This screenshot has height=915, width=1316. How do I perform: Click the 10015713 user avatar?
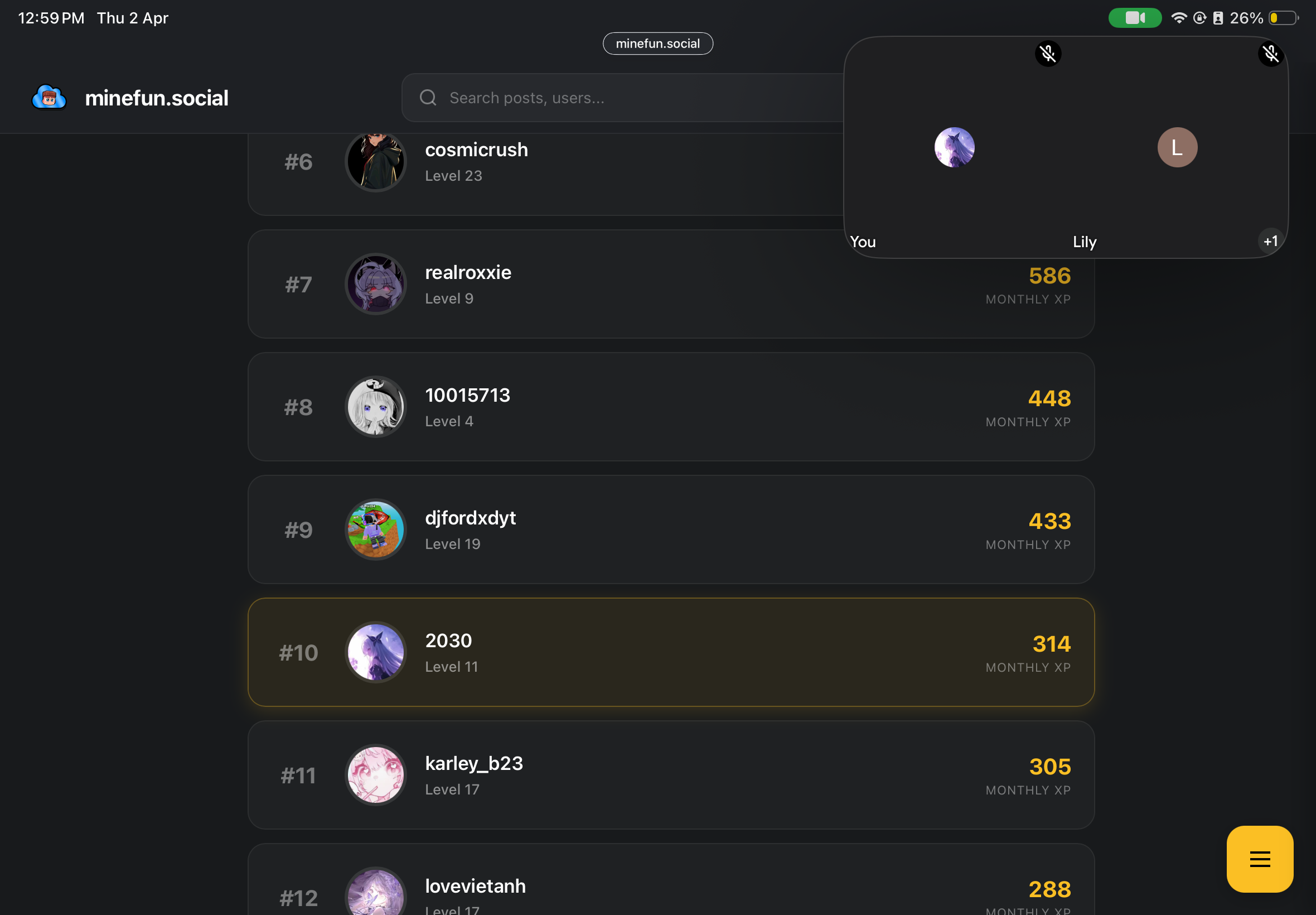[x=376, y=407]
